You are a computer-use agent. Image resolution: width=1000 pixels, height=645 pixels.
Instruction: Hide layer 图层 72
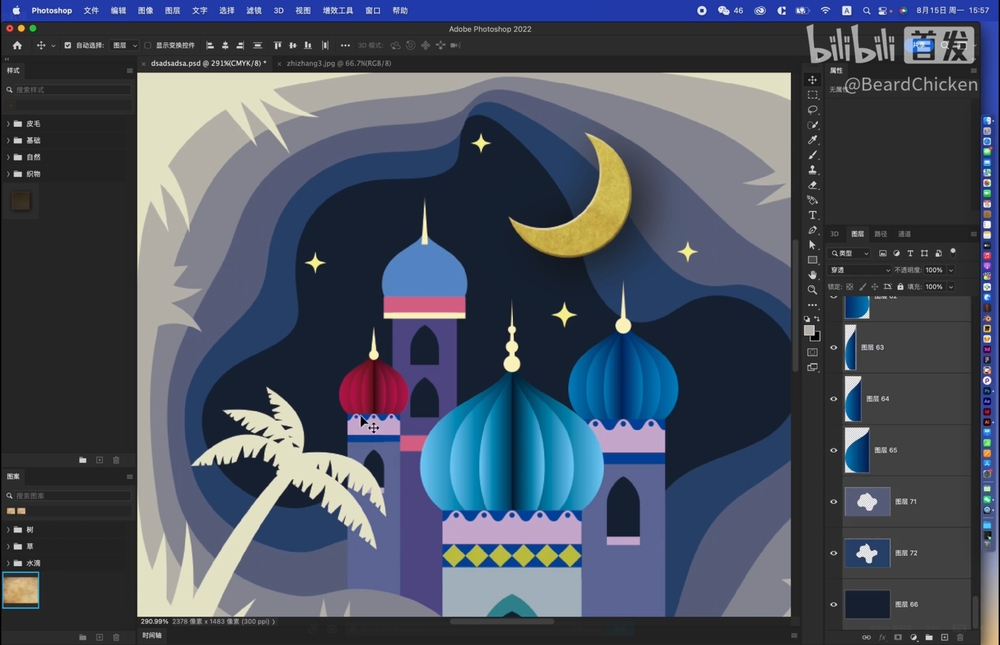point(834,553)
